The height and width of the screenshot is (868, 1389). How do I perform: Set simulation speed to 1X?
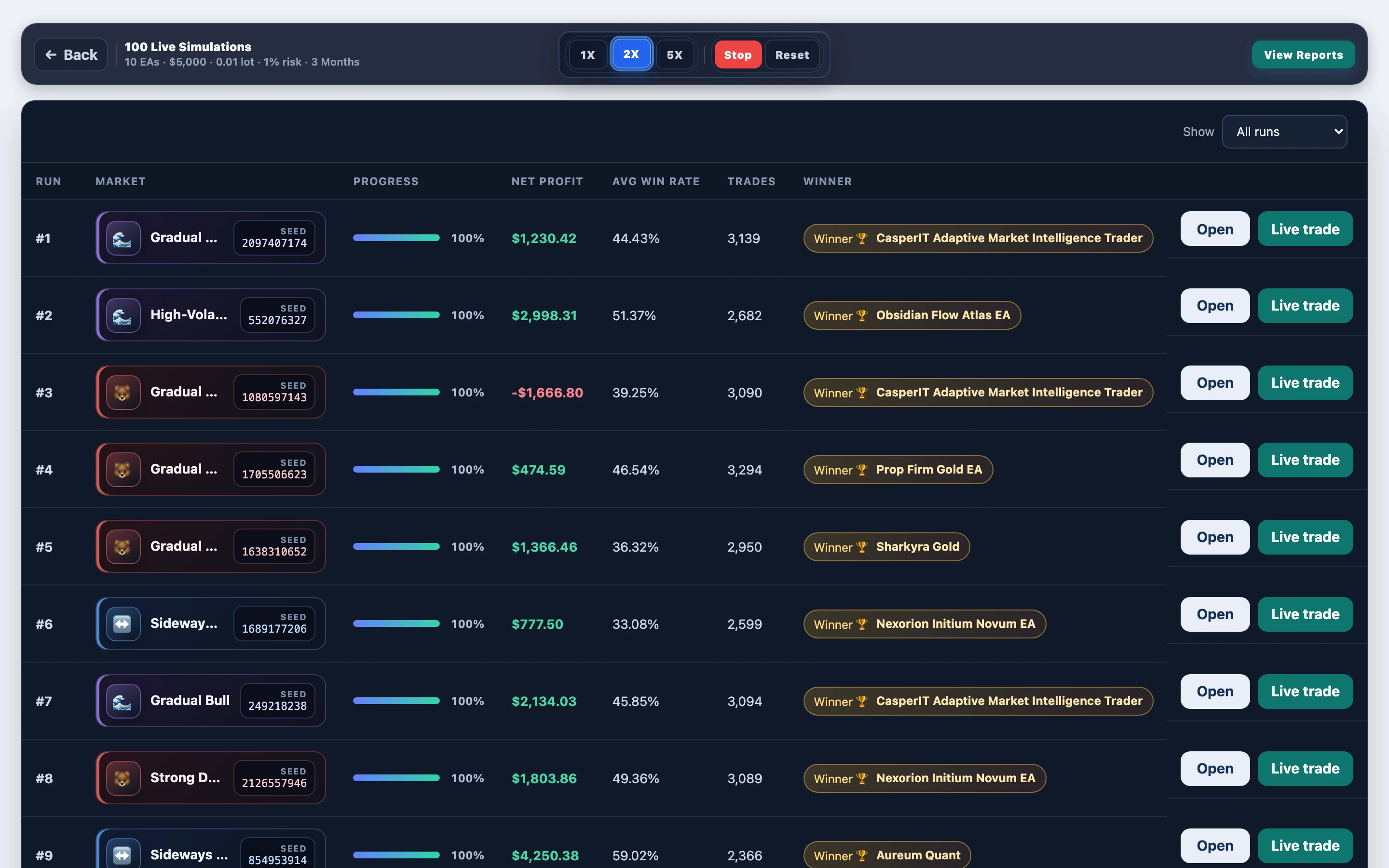[588, 54]
